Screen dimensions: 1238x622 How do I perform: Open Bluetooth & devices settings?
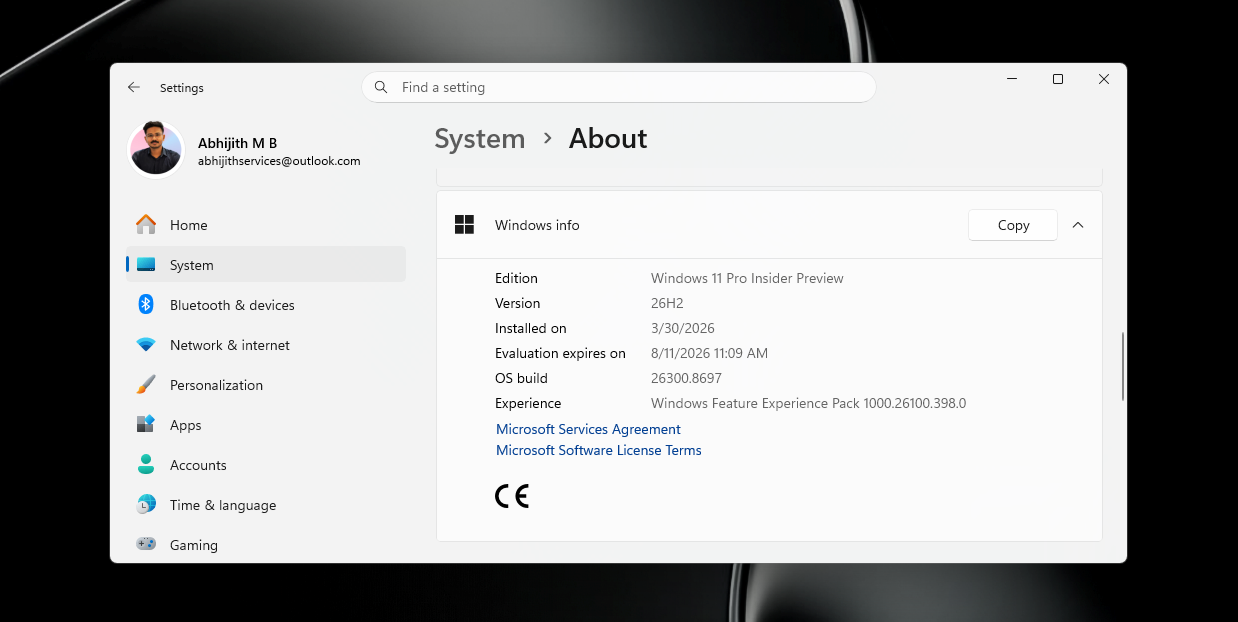266,305
